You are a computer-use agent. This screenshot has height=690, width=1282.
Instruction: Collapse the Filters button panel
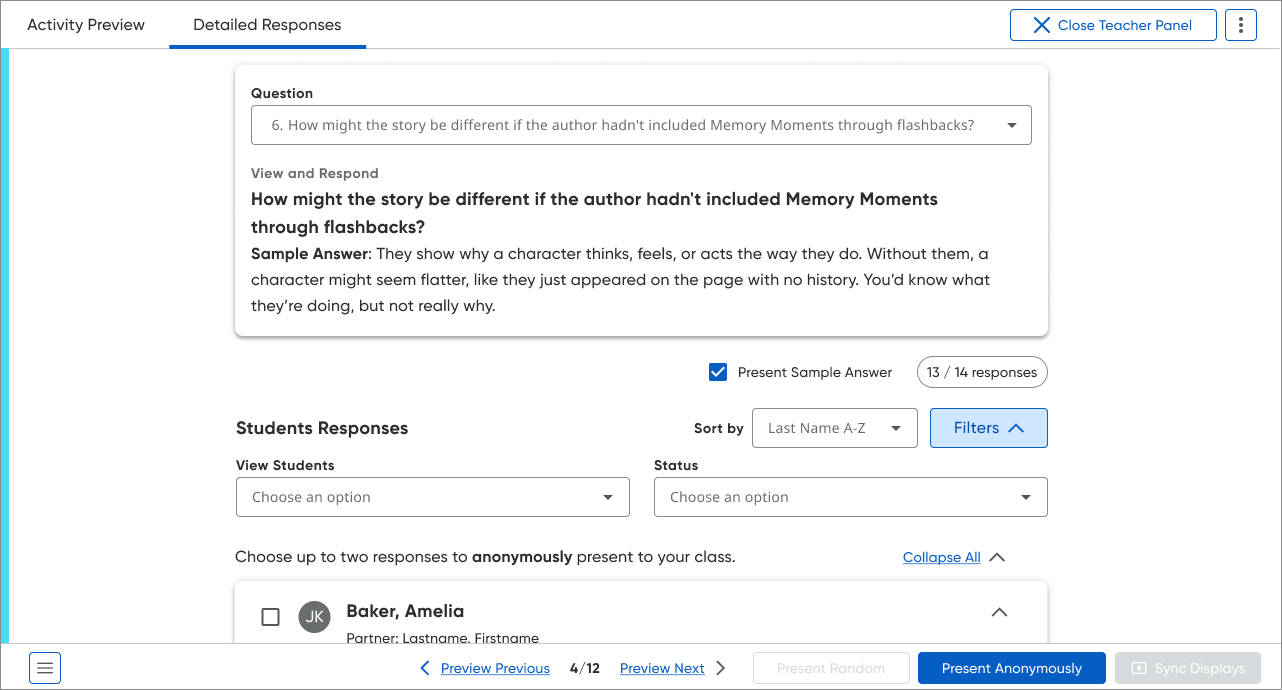coord(988,428)
